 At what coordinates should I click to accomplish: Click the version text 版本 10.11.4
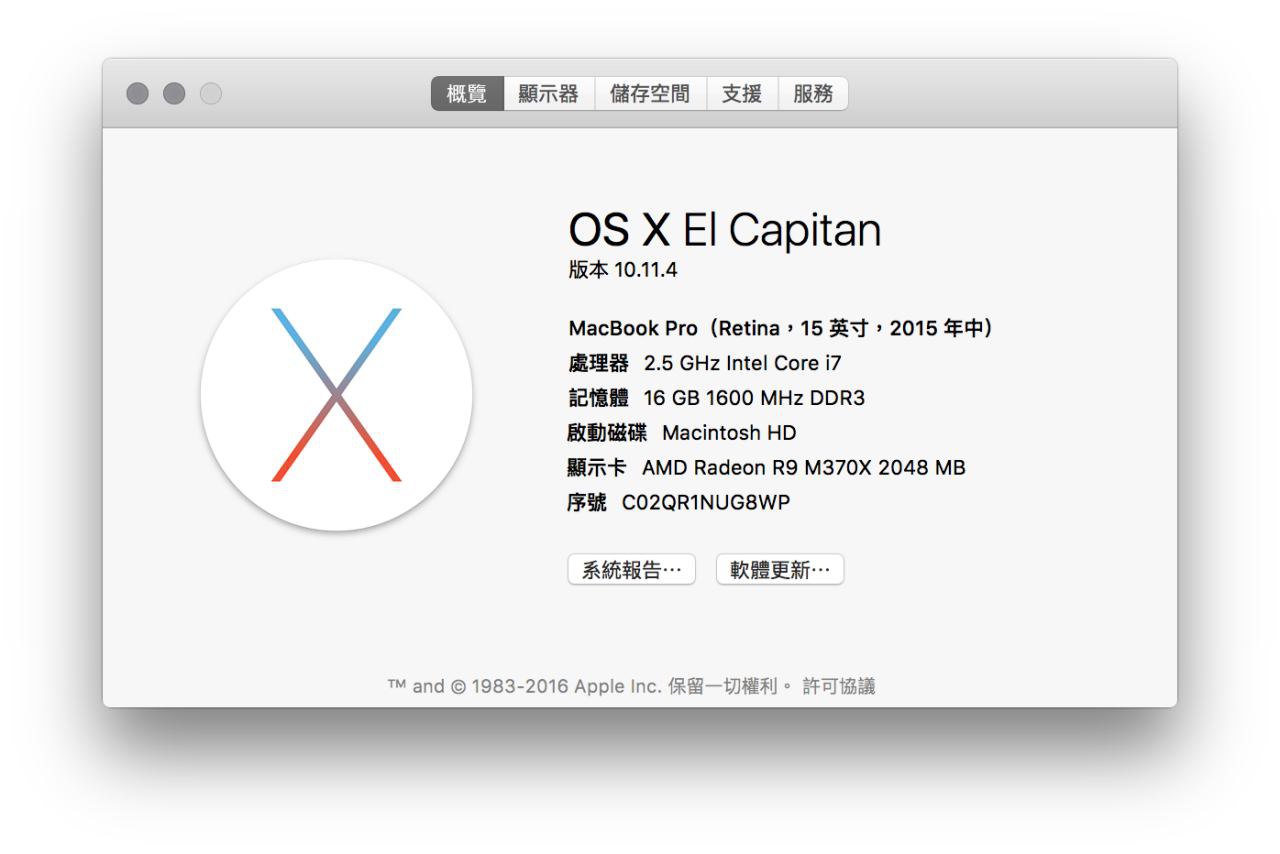pyautogui.click(x=623, y=270)
